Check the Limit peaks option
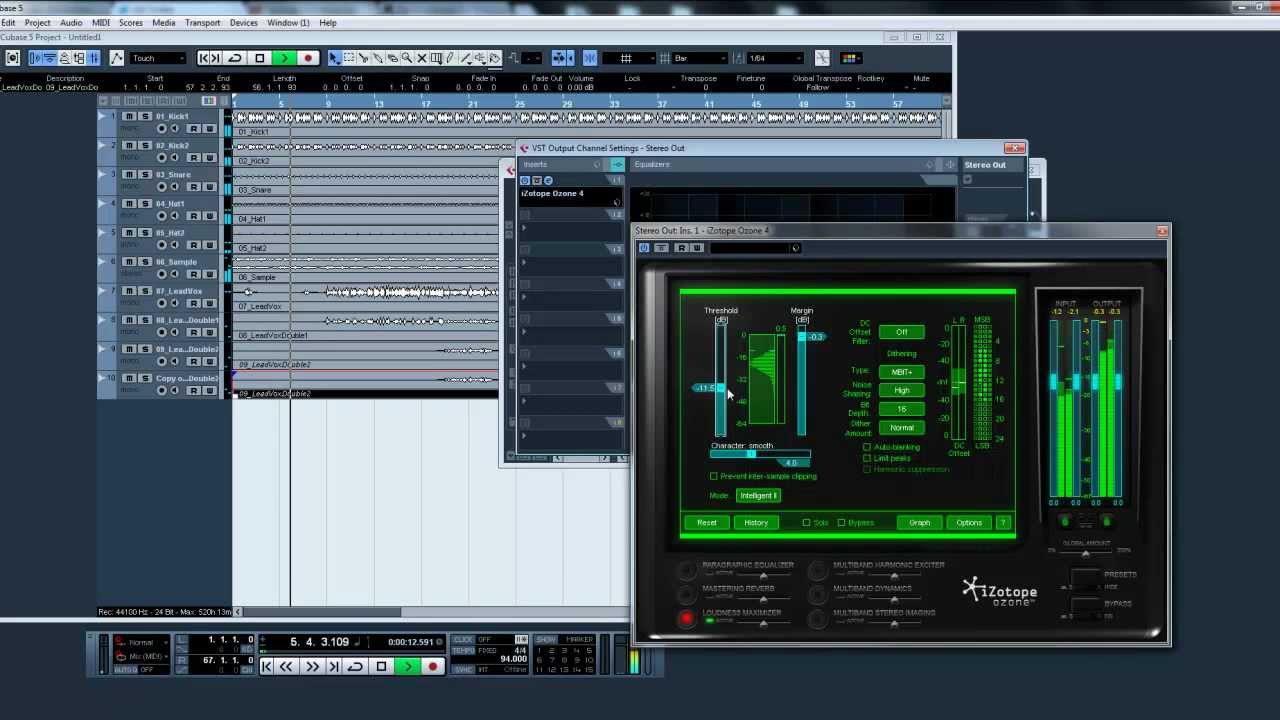The image size is (1280, 720). tap(867, 458)
